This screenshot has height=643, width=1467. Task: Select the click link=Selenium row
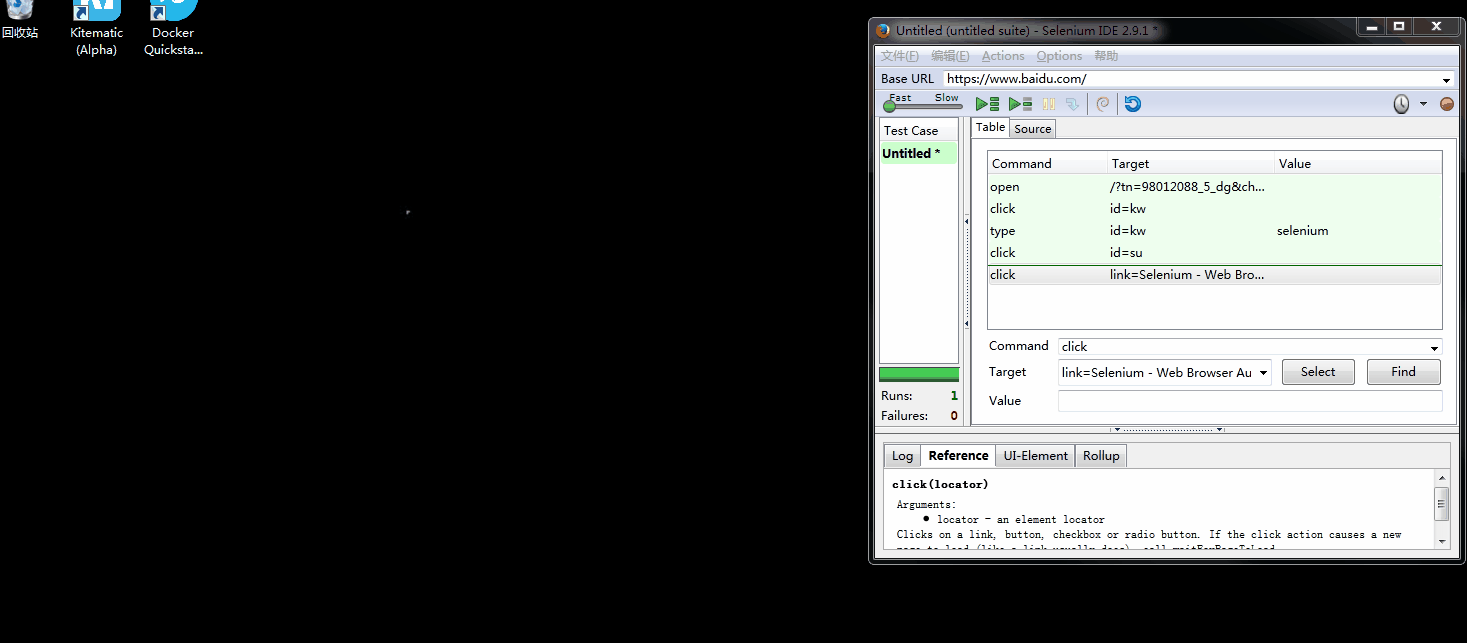pyautogui.click(x=1215, y=275)
